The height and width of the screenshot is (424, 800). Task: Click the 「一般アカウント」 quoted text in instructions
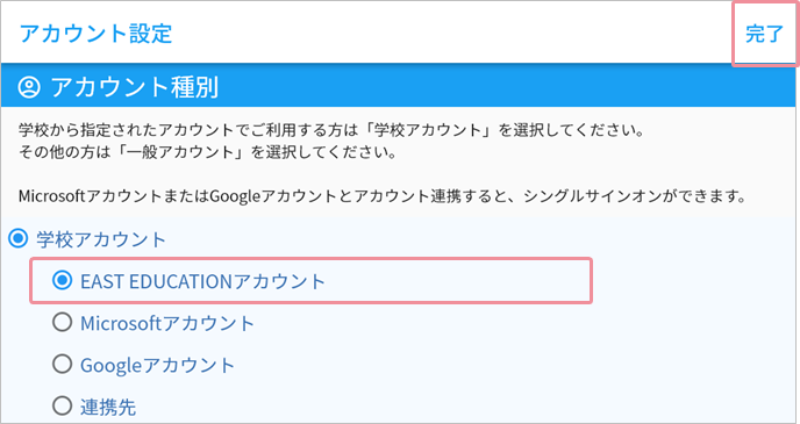[x=179, y=152]
